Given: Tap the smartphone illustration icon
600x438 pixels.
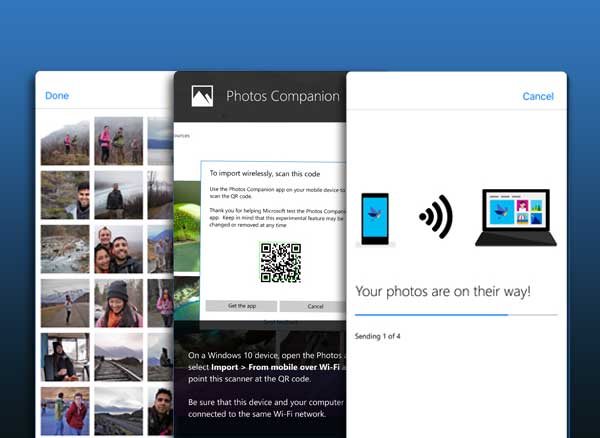Looking at the screenshot, I should [375, 219].
